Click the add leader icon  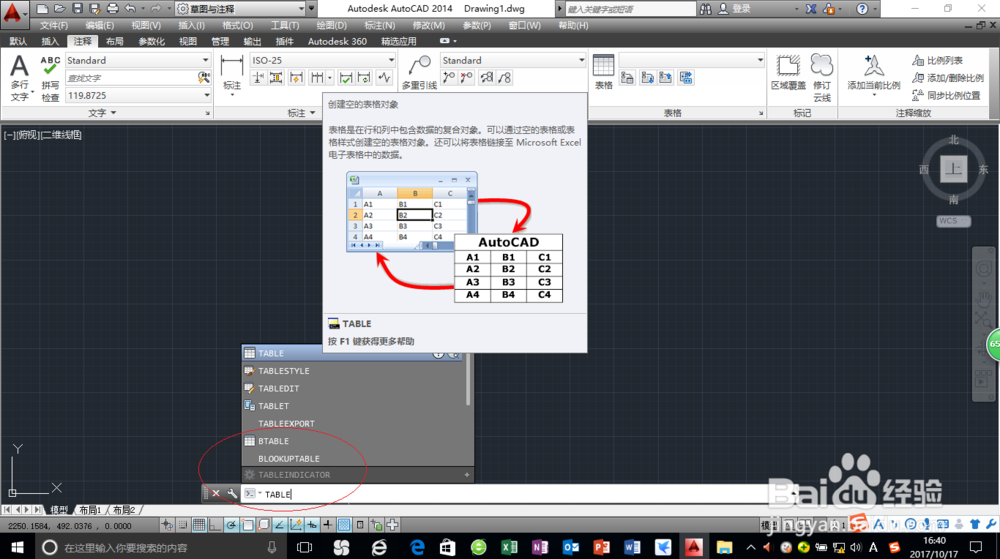(x=449, y=78)
